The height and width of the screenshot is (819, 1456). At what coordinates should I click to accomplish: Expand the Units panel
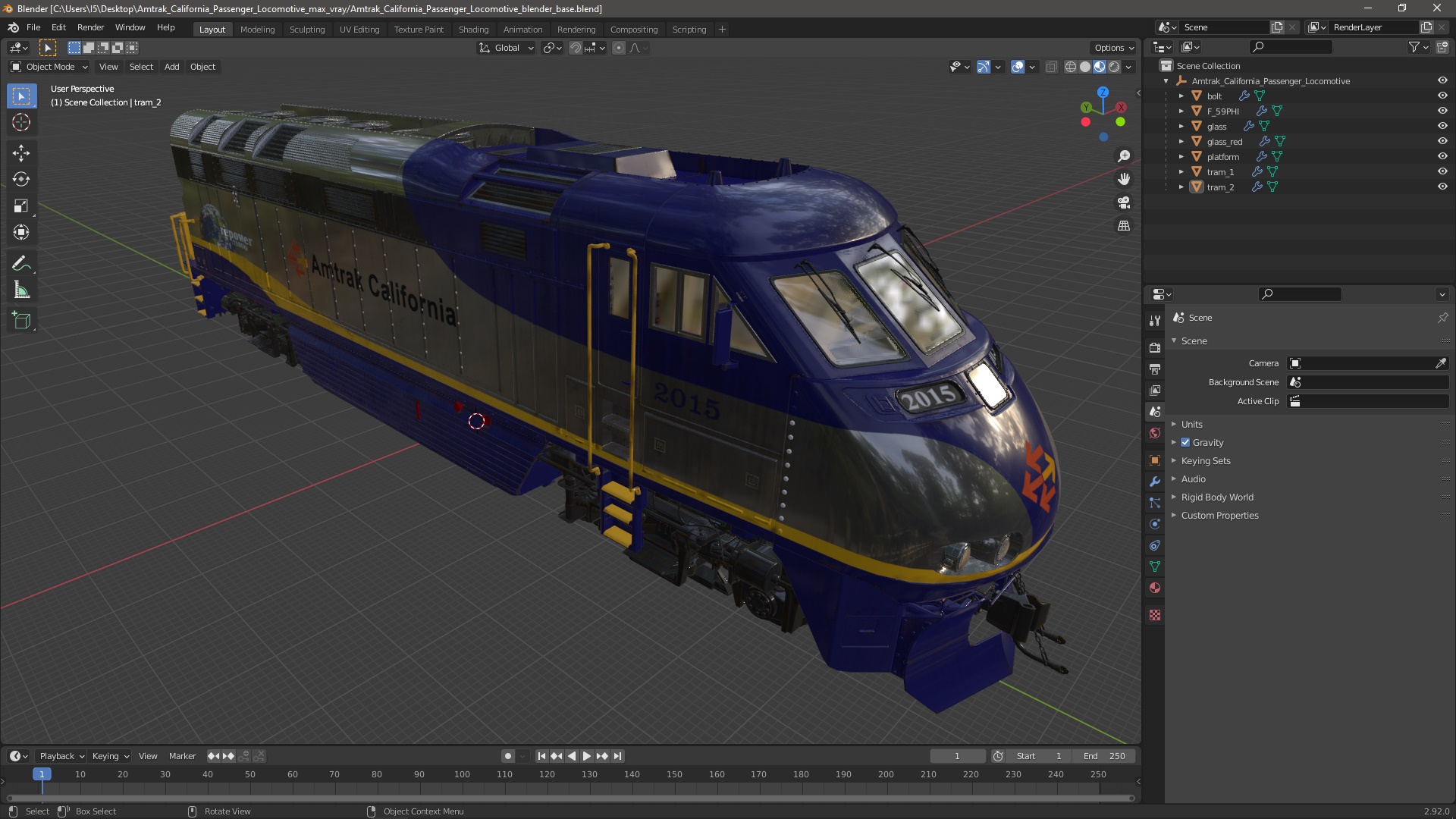tap(1192, 424)
